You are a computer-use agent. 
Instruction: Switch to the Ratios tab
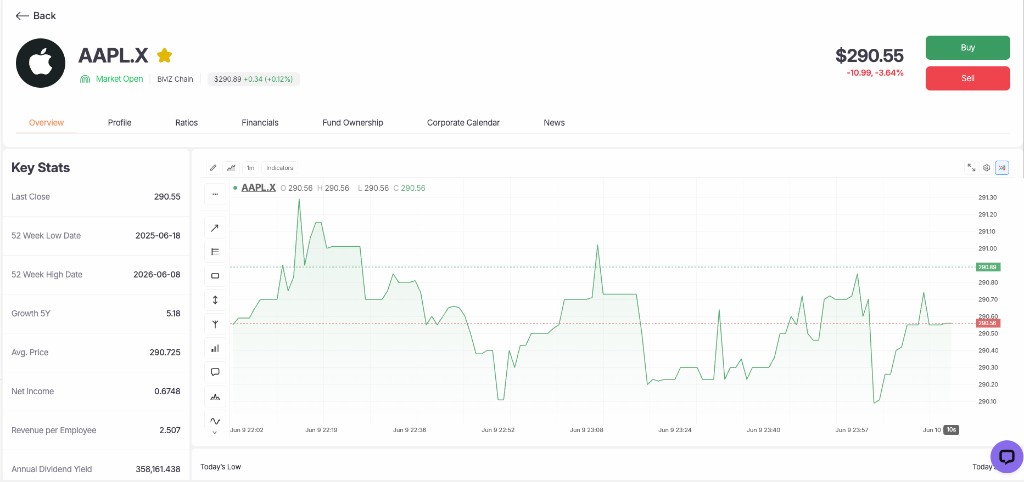[187, 123]
